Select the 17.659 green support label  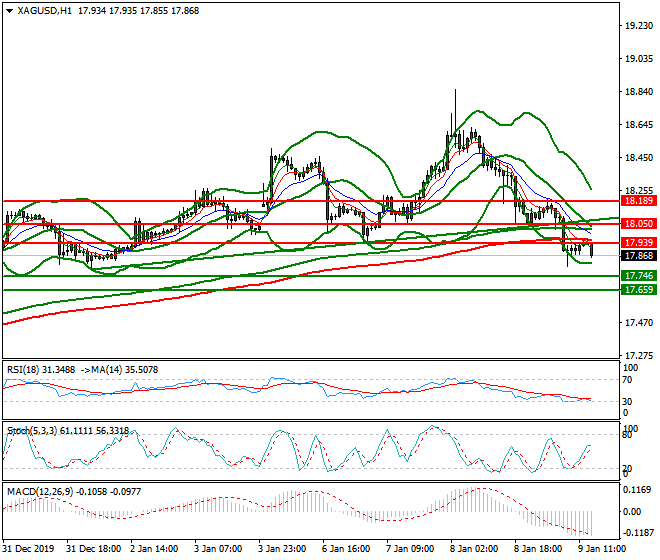coord(639,290)
